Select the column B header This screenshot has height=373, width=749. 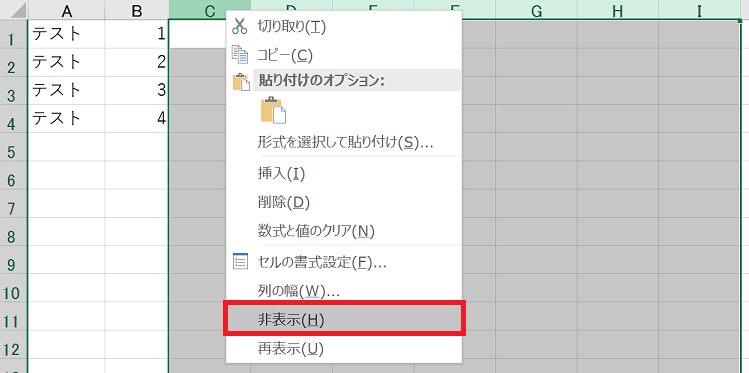(137, 11)
